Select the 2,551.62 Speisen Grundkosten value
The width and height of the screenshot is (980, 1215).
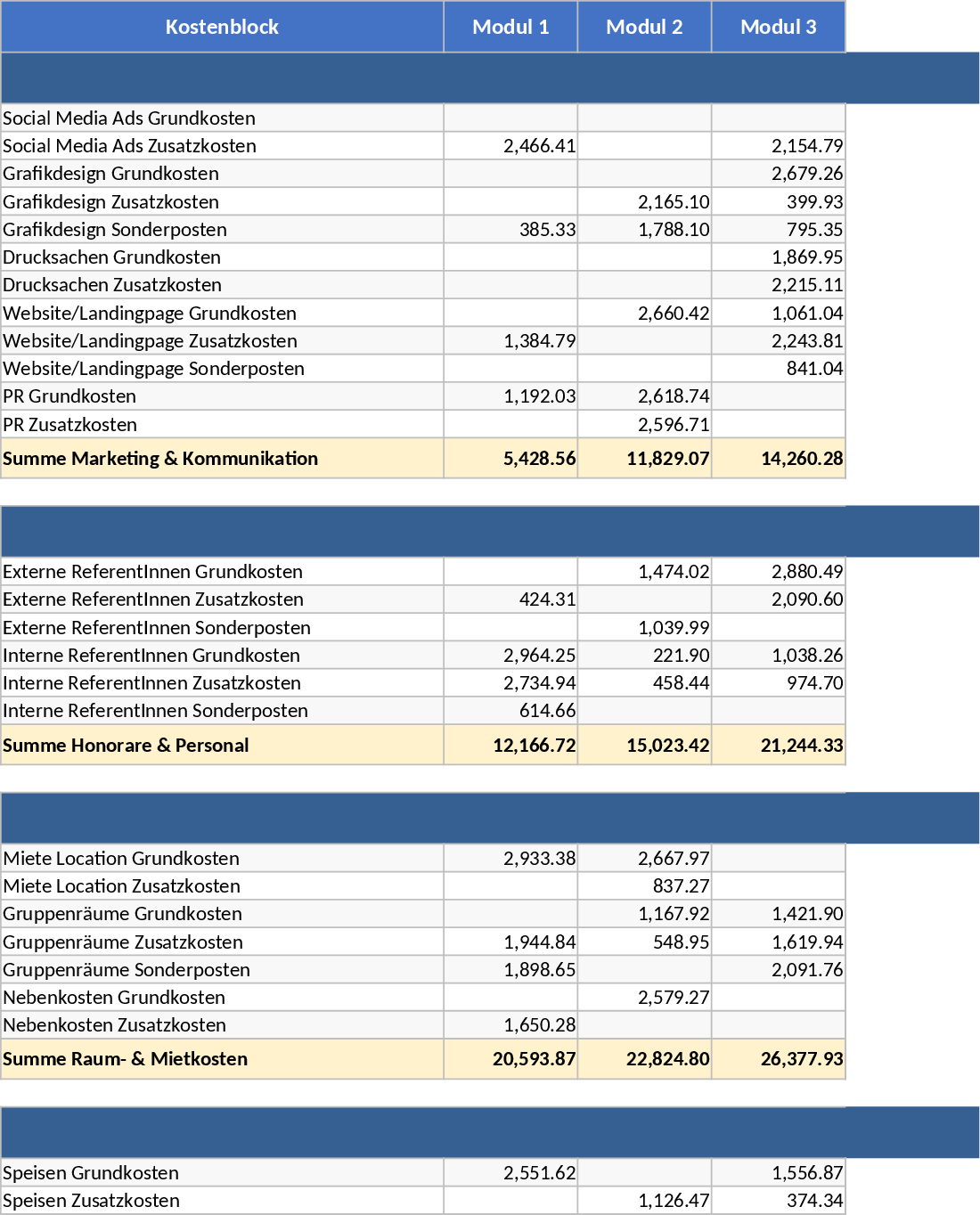[539, 1173]
